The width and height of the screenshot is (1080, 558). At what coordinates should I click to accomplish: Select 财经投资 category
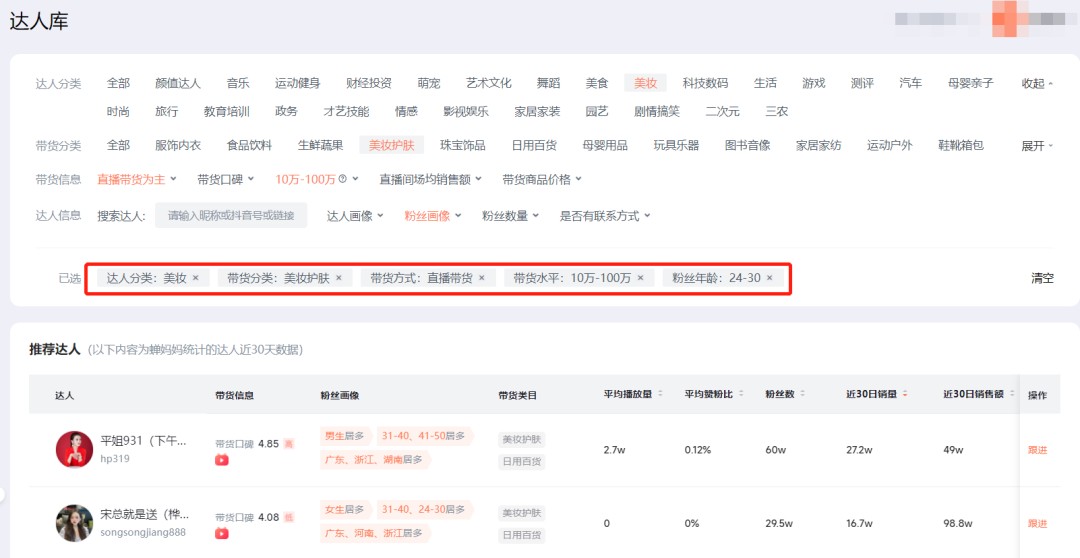pos(369,83)
